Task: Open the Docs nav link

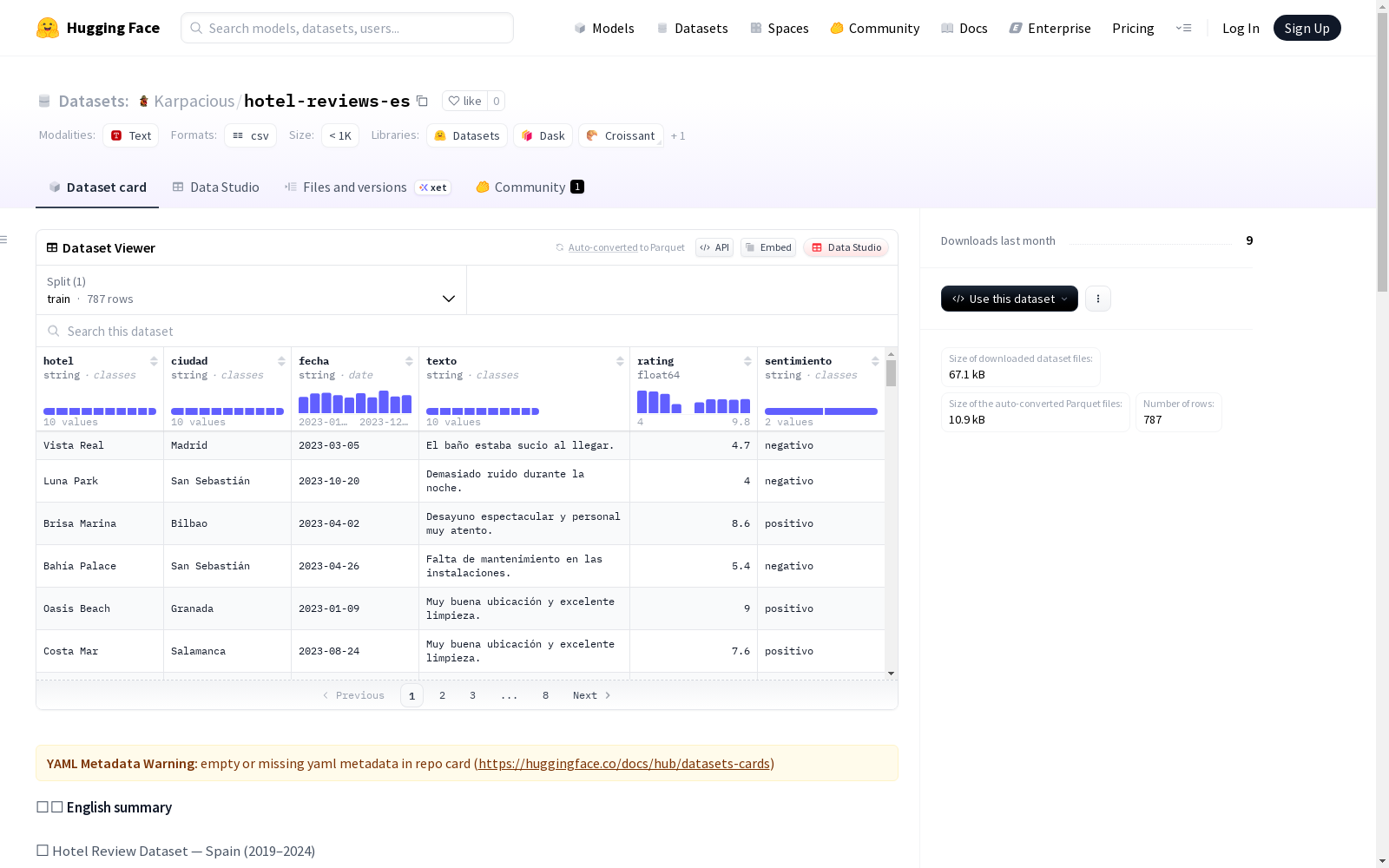Action: click(x=964, y=28)
